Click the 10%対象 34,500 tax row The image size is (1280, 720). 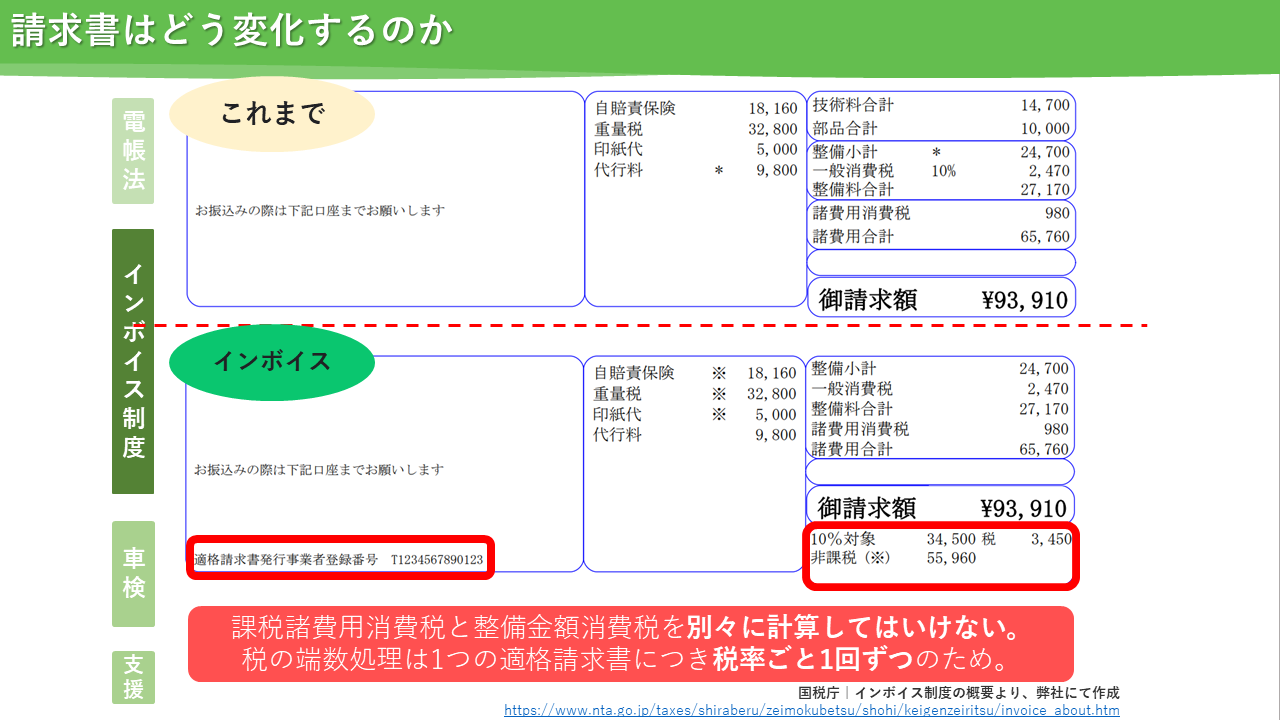941,539
